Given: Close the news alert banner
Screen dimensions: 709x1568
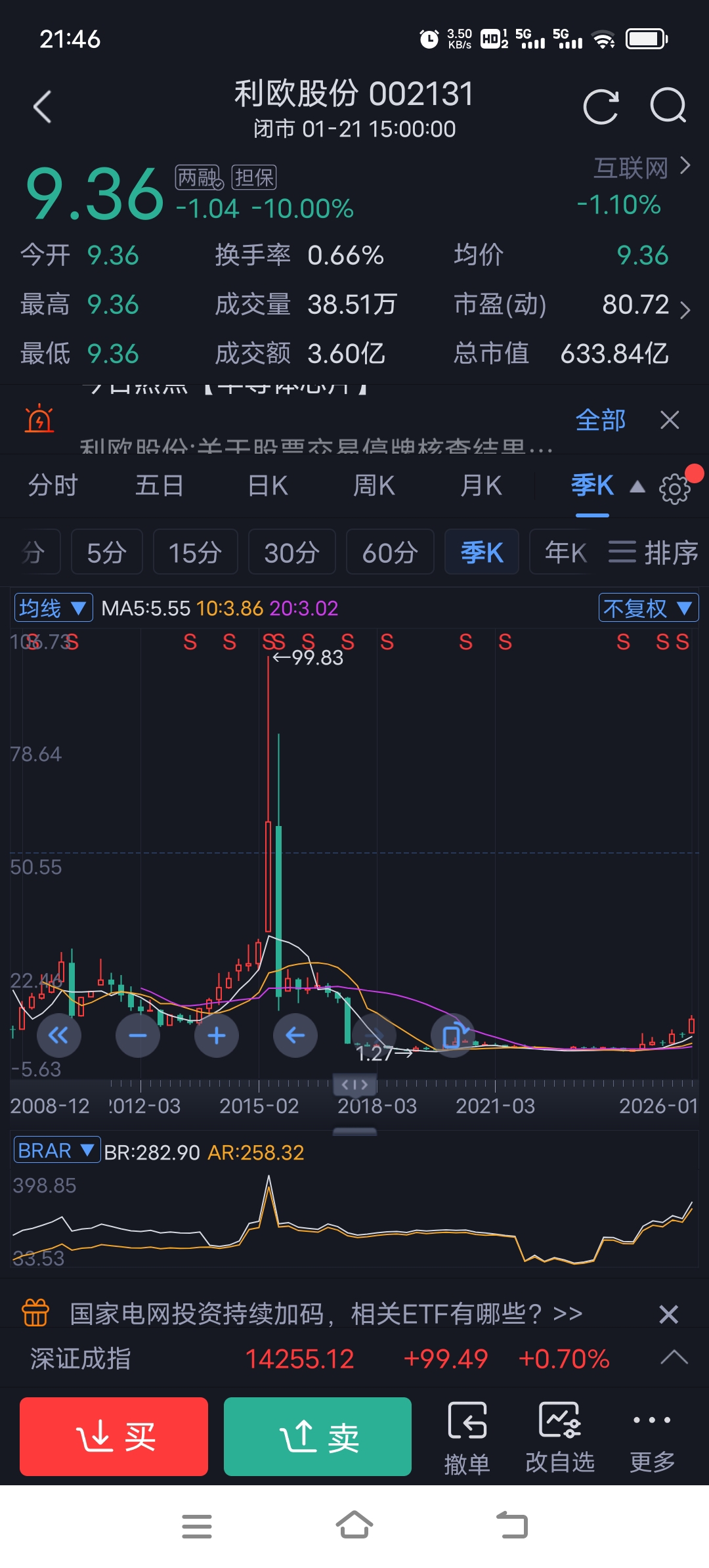Looking at the screenshot, I should point(670,420).
